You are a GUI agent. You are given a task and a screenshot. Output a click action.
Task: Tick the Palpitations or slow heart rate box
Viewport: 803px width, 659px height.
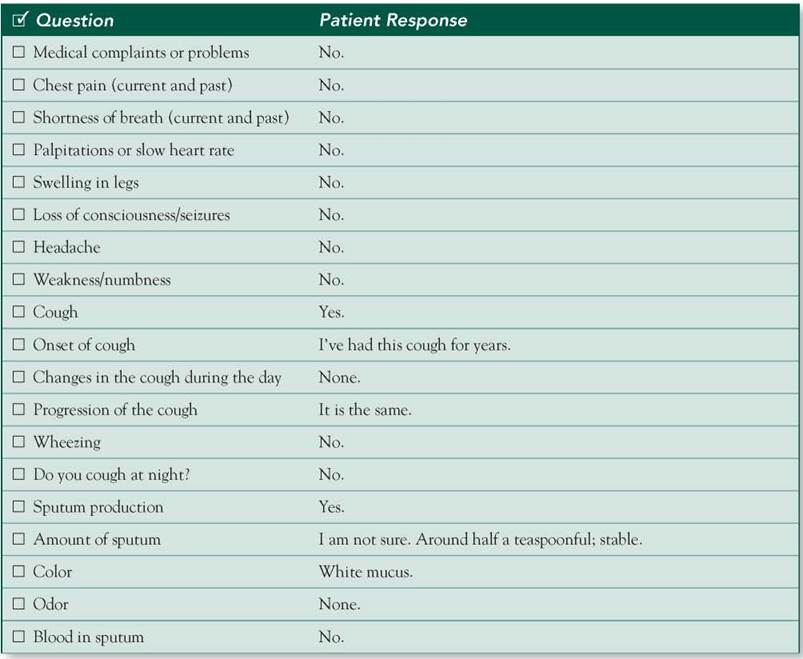point(18,149)
